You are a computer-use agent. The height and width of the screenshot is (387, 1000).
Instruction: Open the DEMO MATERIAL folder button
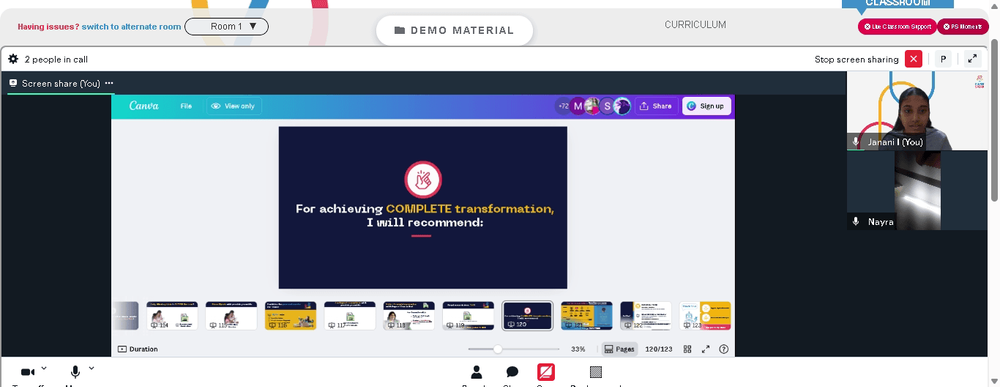454,30
